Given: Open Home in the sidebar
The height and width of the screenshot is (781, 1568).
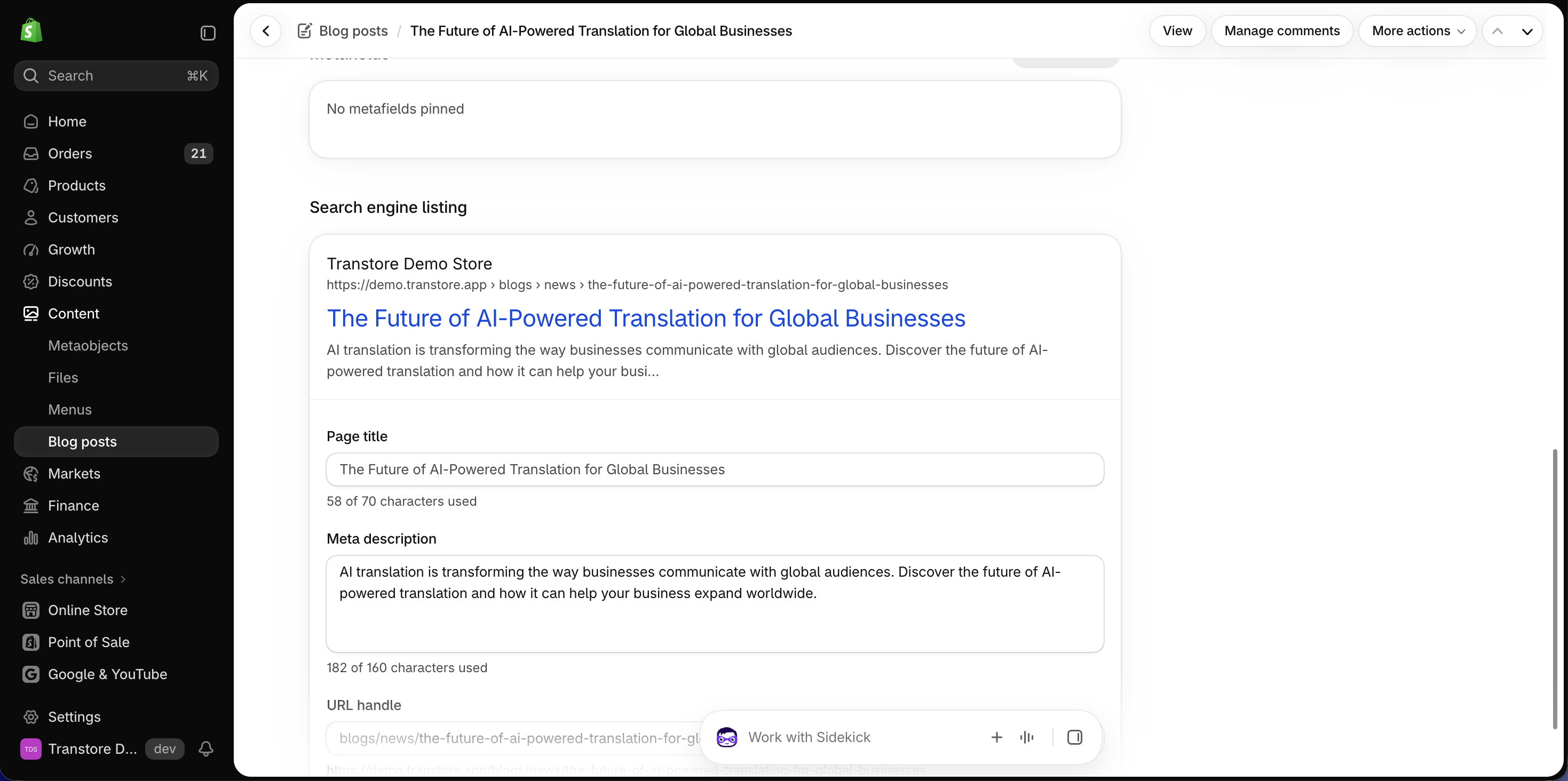Looking at the screenshot, I should coord(116,122).
